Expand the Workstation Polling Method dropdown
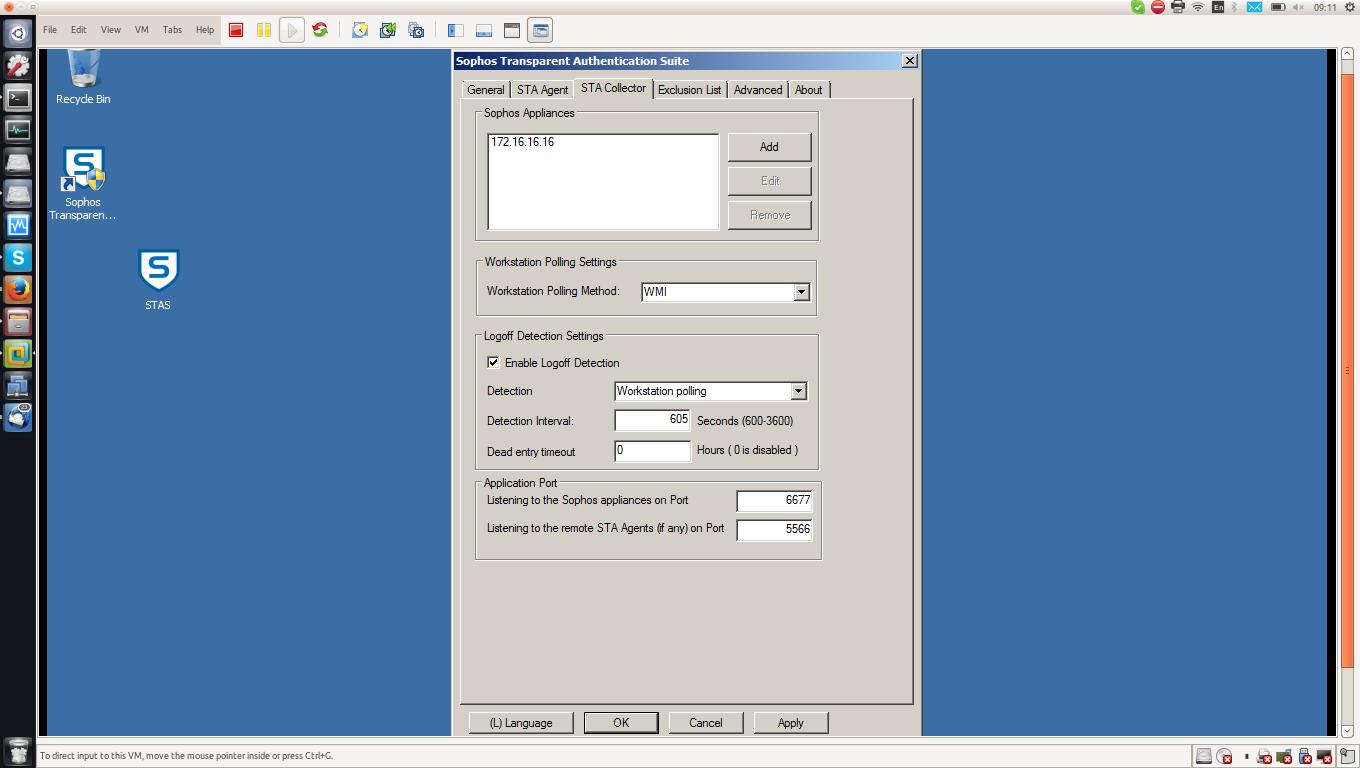Viewport: 1360px width, 768px height. 801,292
